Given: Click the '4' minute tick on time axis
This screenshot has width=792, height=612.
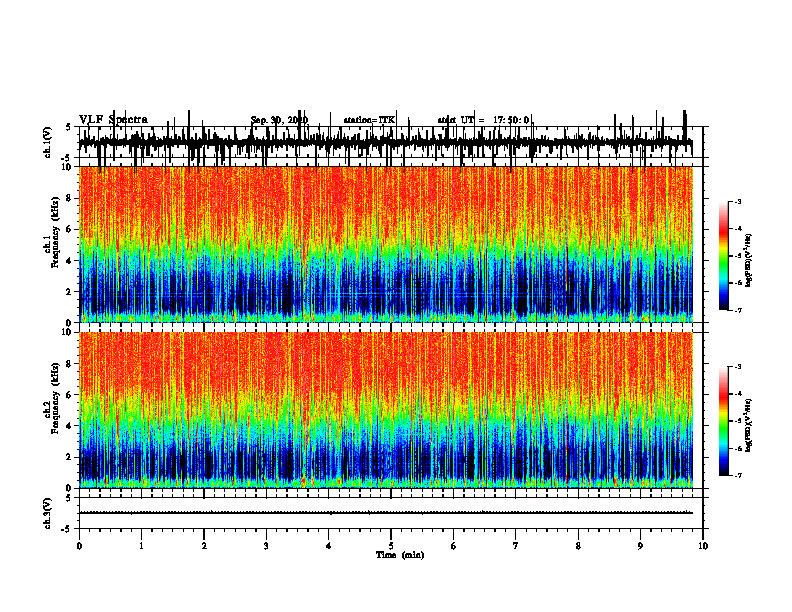Looking at the screenshot, I should point(328,546).
